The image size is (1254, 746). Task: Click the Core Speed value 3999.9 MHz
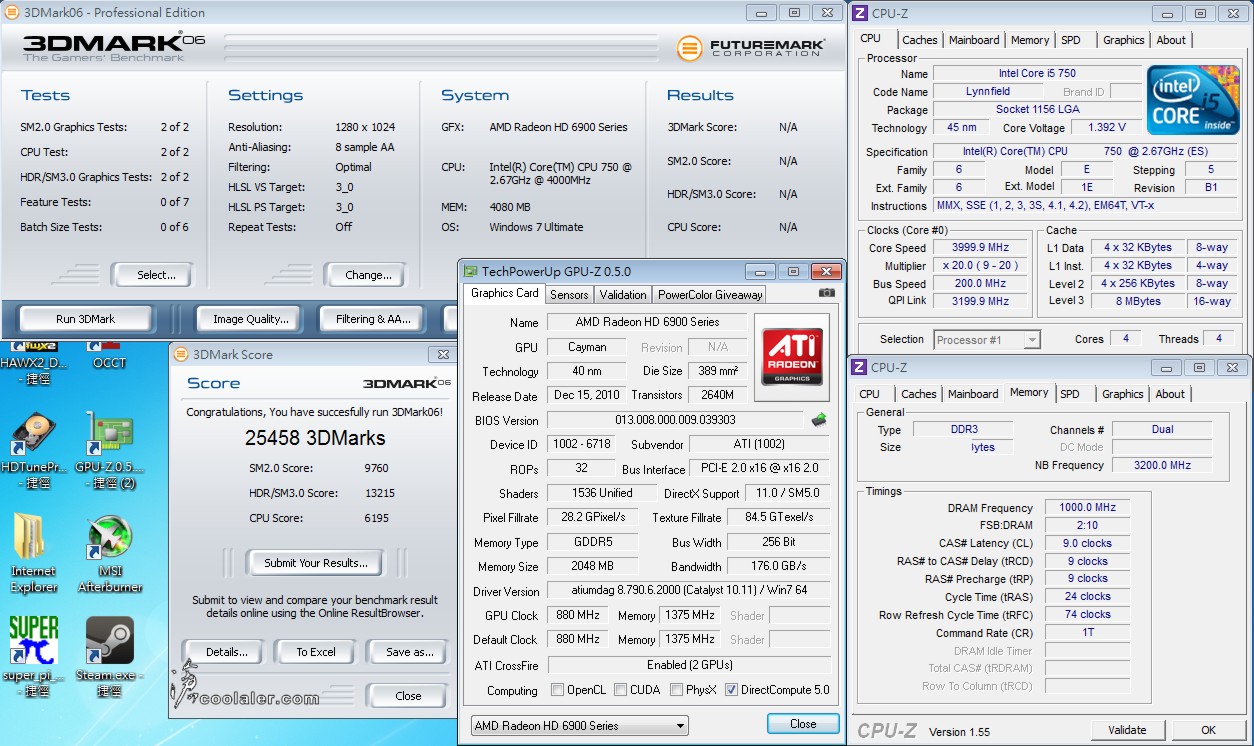(x=980, y=248)
